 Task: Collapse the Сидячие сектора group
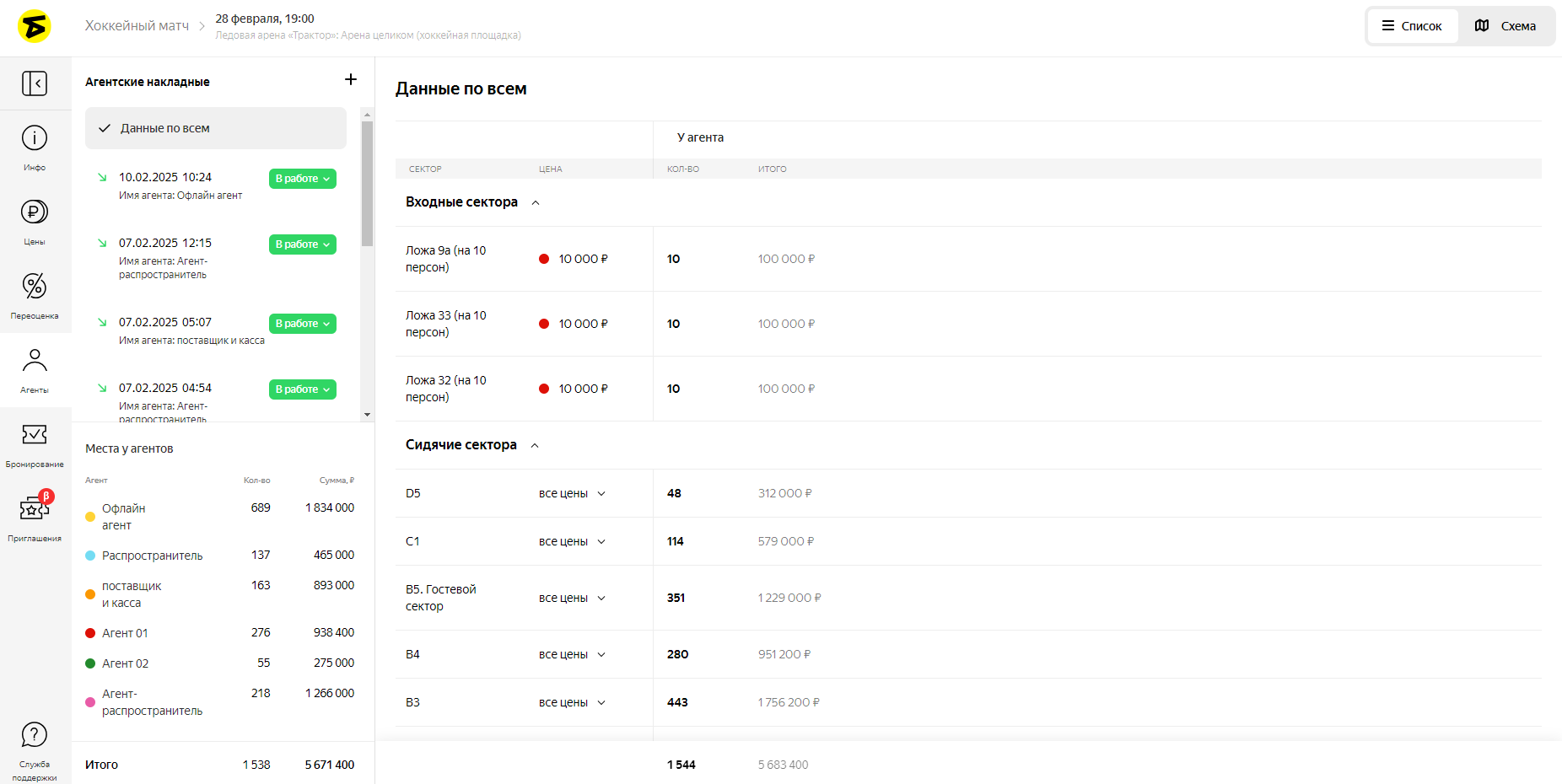[535, 445]
